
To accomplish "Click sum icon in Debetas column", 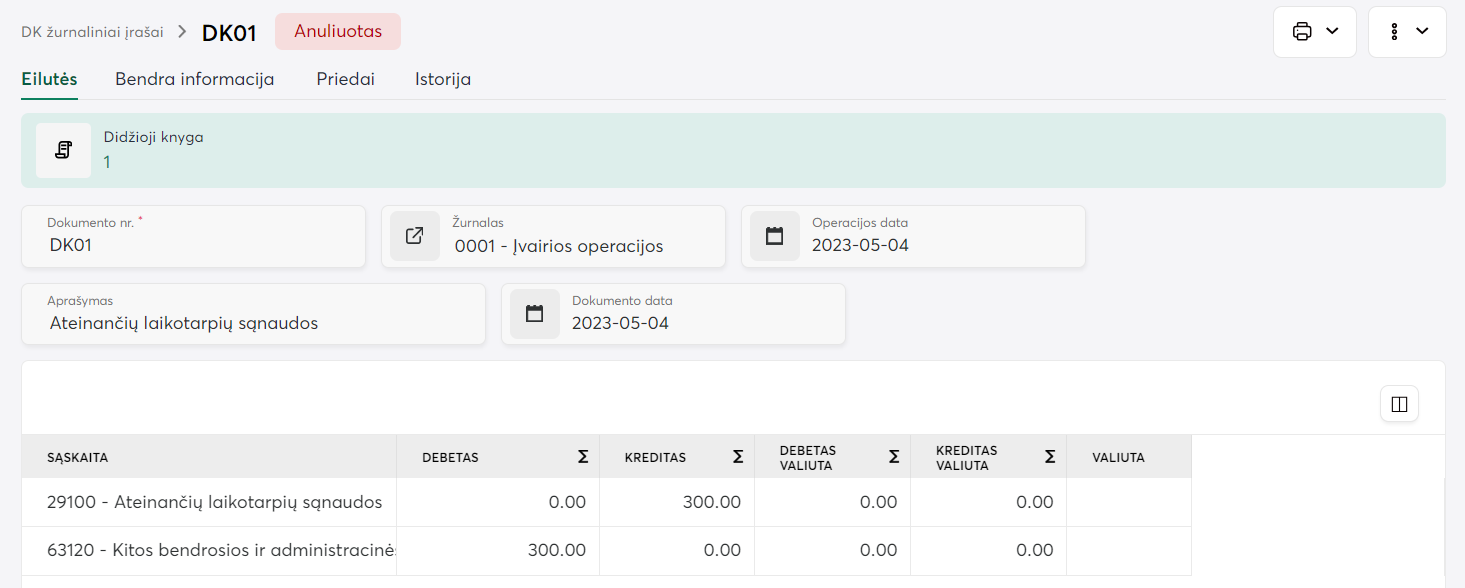I will pos(583,457).
